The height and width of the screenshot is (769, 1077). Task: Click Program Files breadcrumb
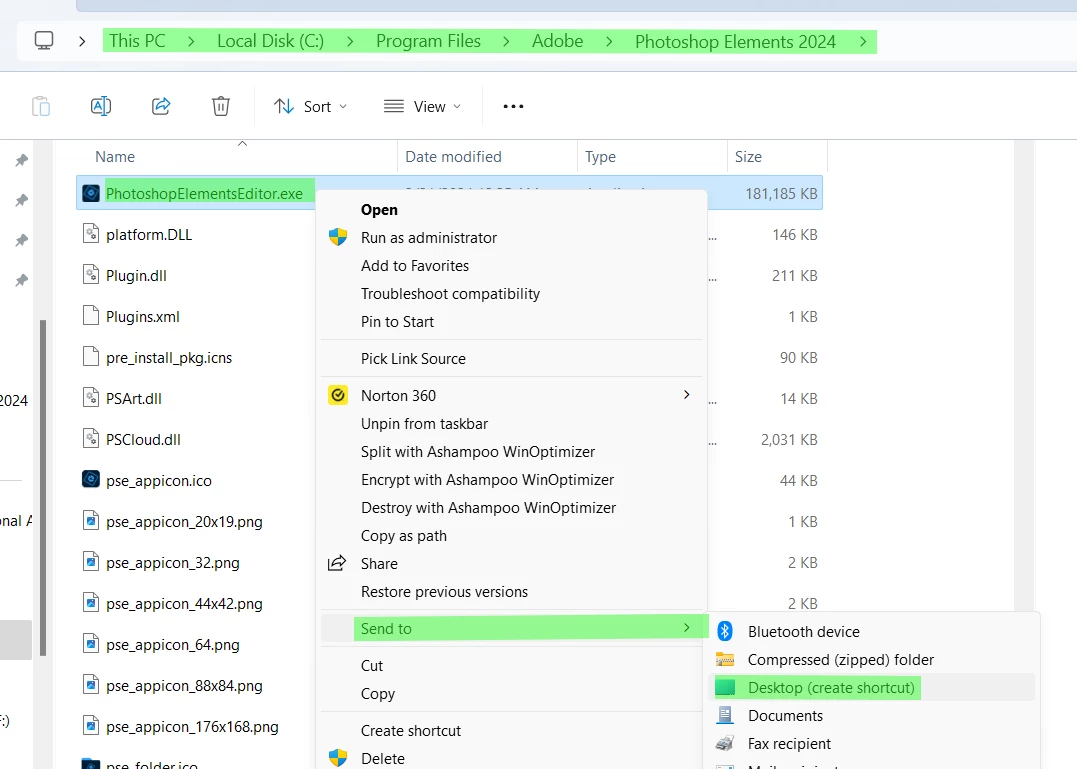(x=428, y=41)
